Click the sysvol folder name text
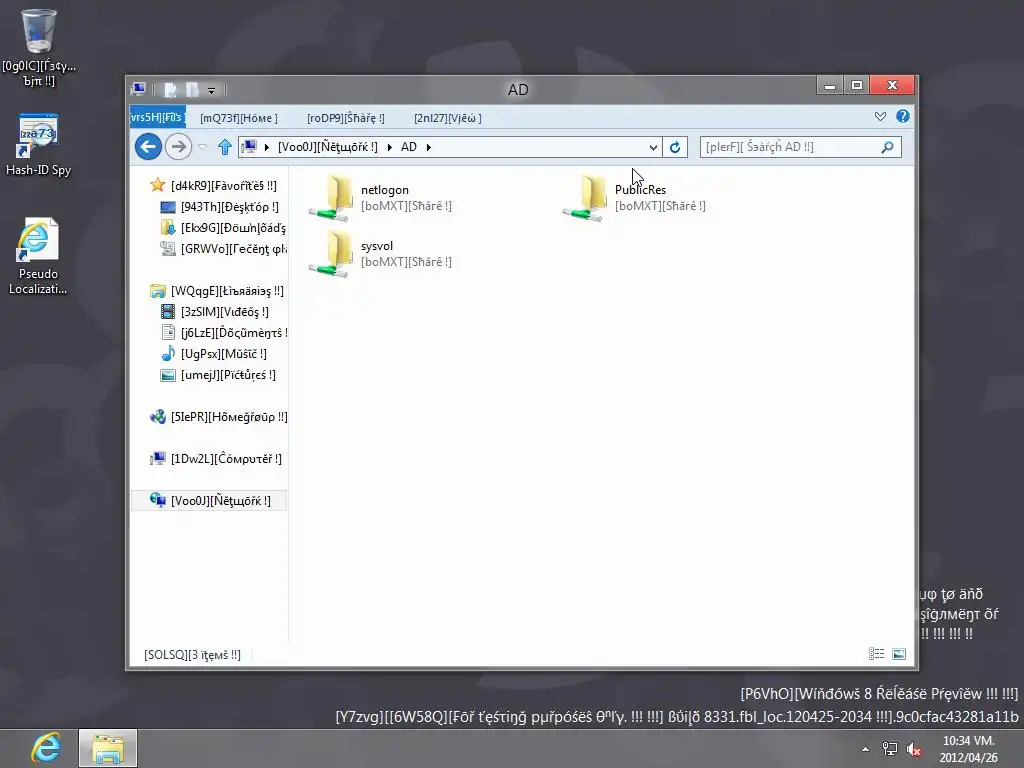Screen dimensions: 1024x768 377,246
